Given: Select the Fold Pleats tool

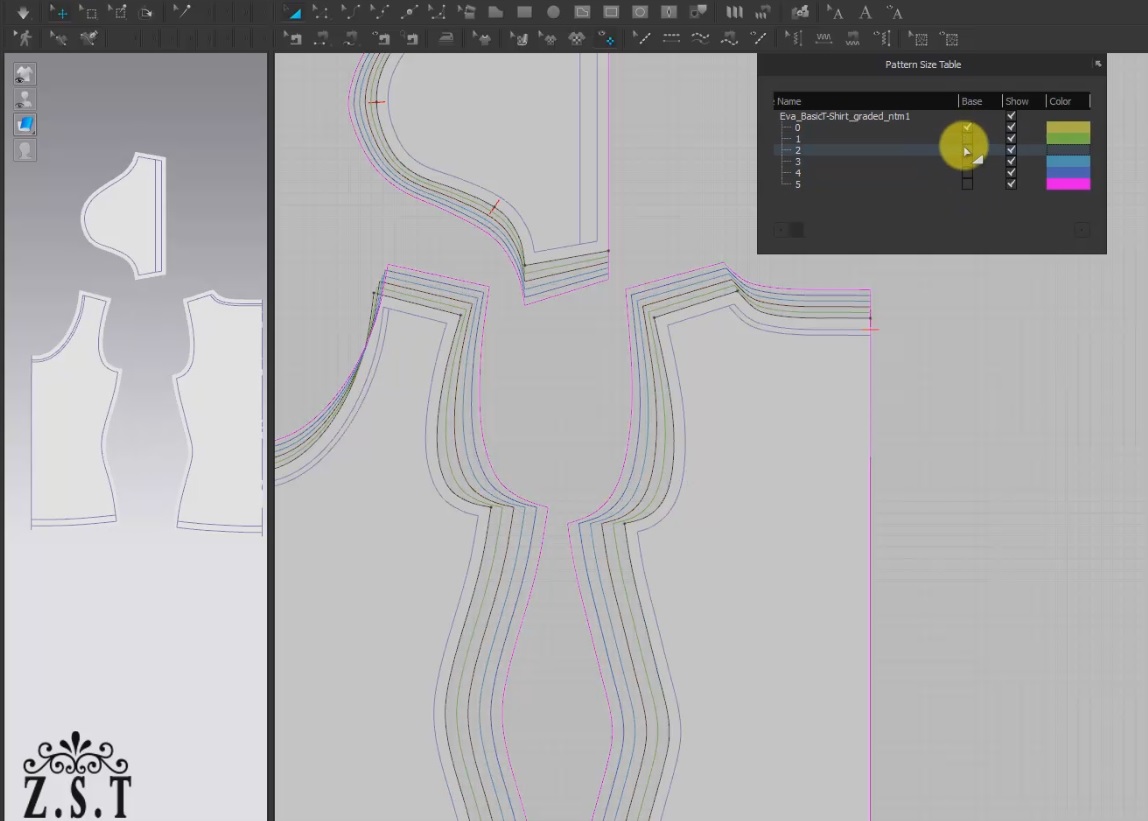Looking at the screenshot, I should (x=734, y=12).
